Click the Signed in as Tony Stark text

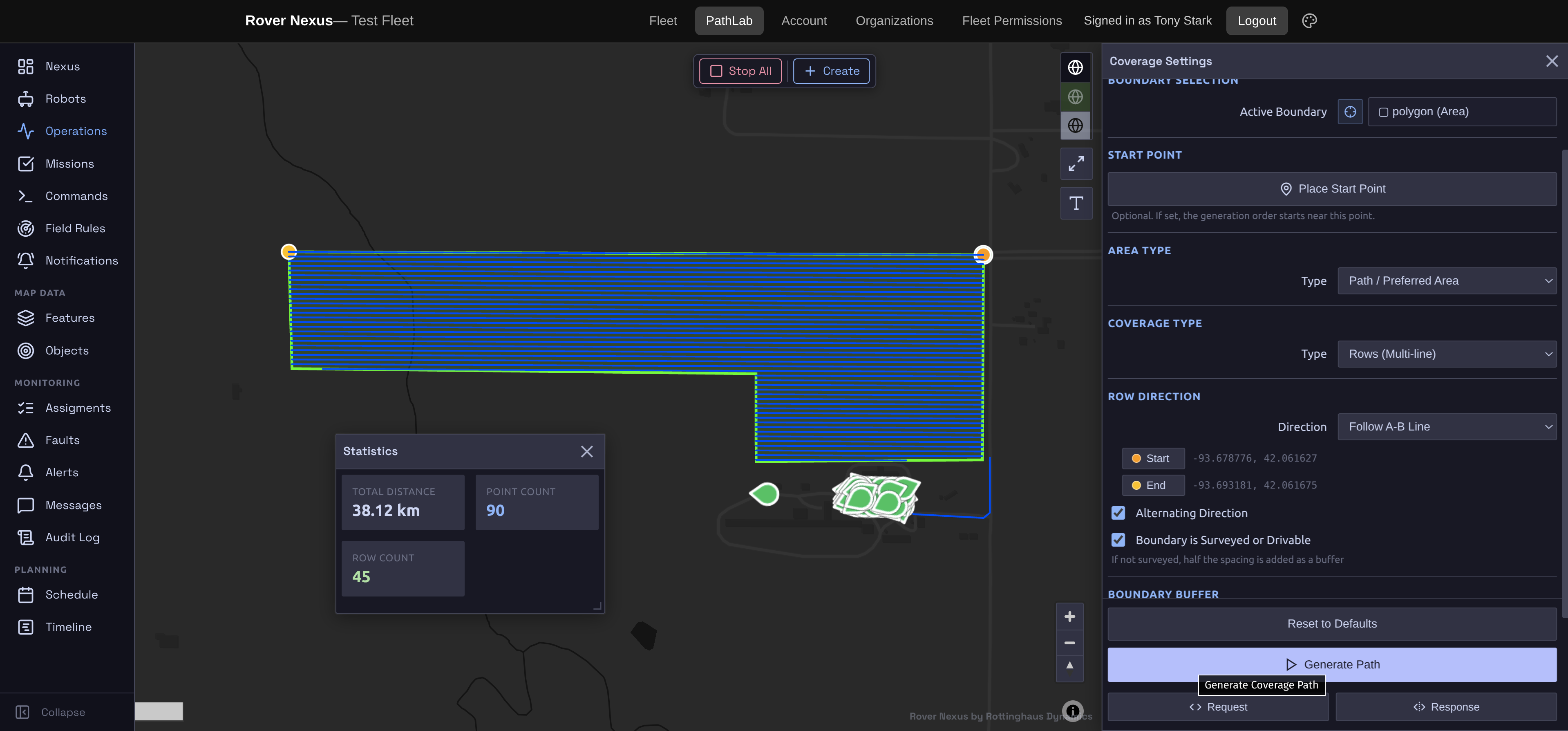1147,21
